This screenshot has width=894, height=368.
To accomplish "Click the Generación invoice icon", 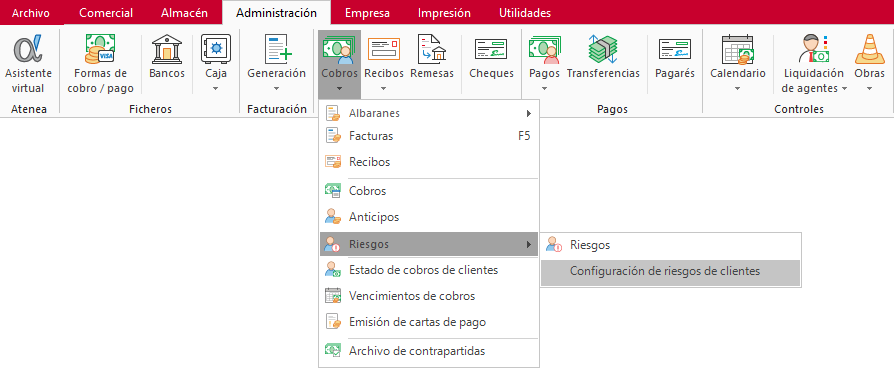I will 277,49.
